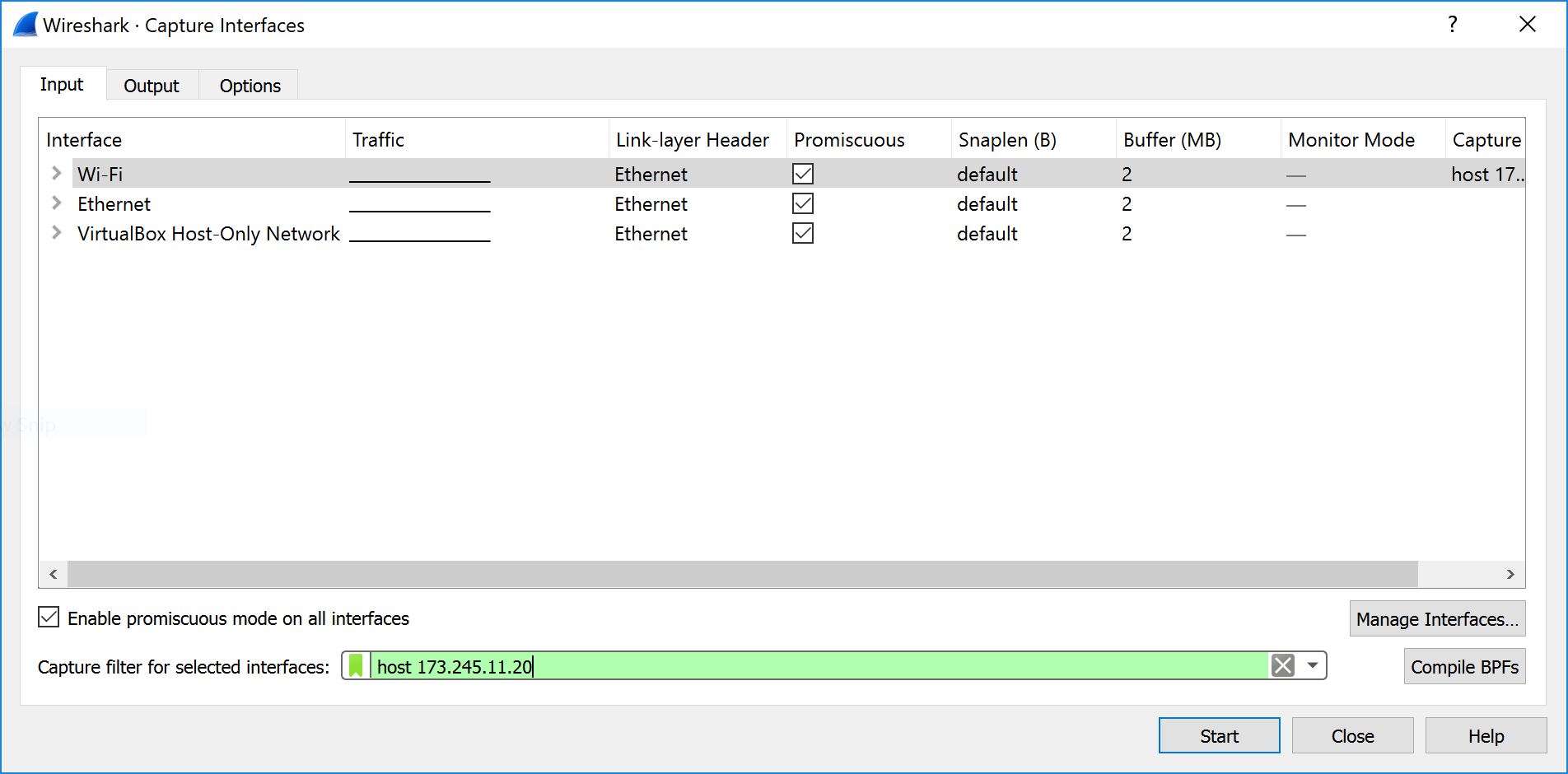Expand the Wi-Fi interface row
Image resolution: width=1568 pixels, height=774 pixels.
point(56,173)
